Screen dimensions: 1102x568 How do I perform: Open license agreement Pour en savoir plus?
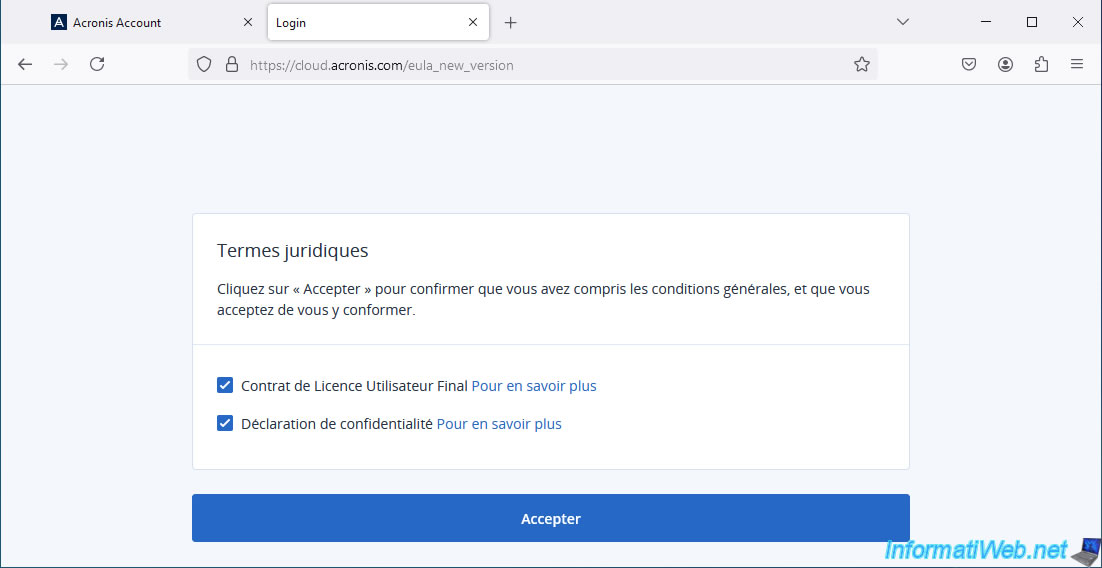[534, 386]
